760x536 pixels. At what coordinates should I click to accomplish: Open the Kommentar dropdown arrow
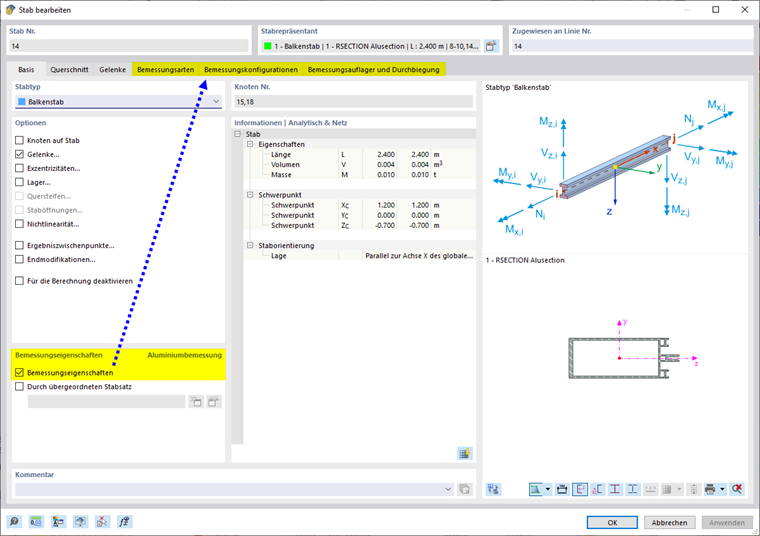click(448, 489)
